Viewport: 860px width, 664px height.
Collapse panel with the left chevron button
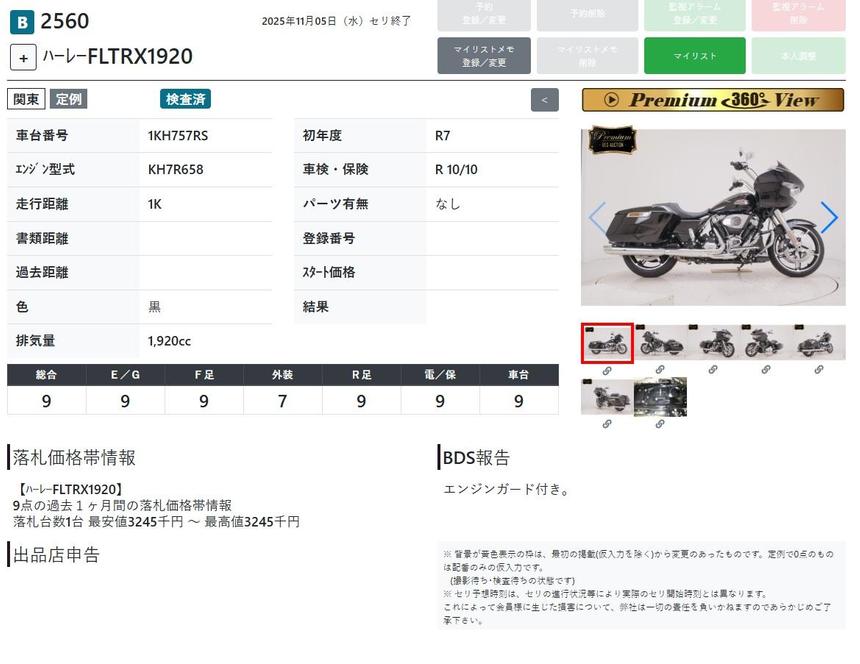[544, 100]
